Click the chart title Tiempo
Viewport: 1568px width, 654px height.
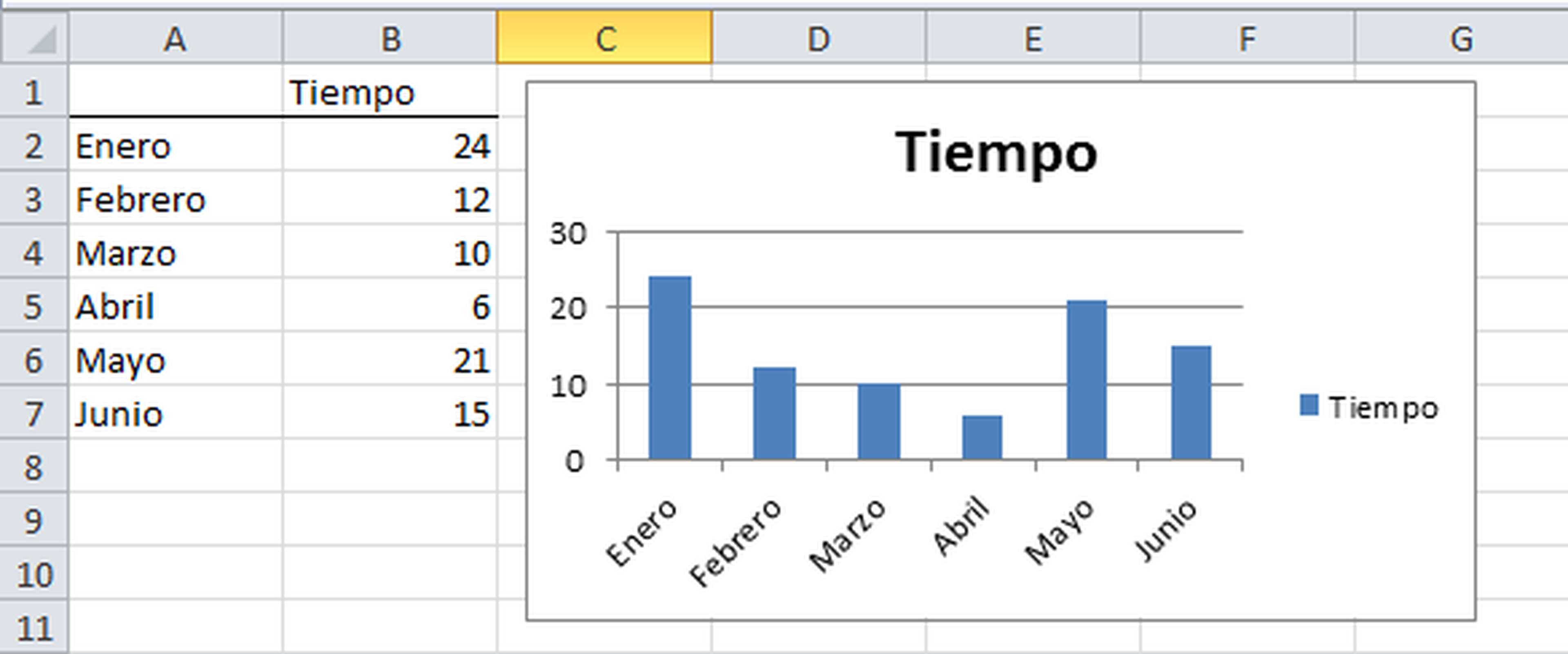click(x=996, y=153)
